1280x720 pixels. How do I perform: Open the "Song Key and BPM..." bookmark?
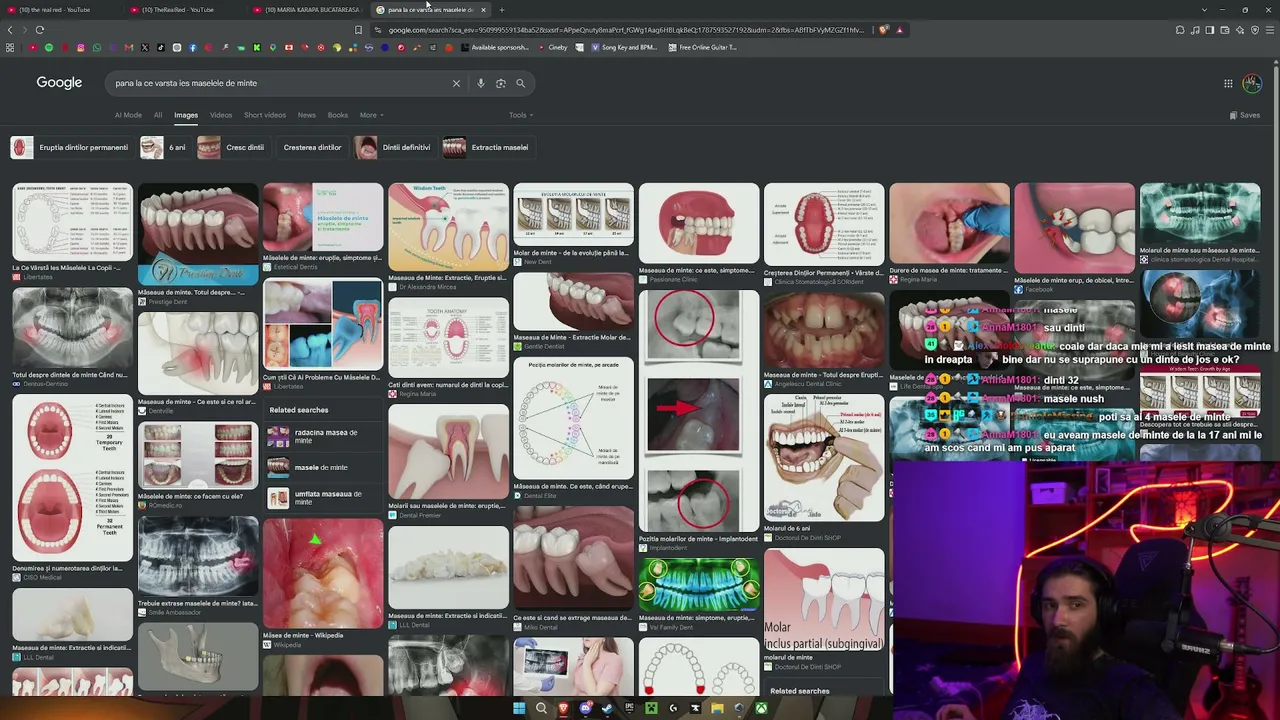623,47
